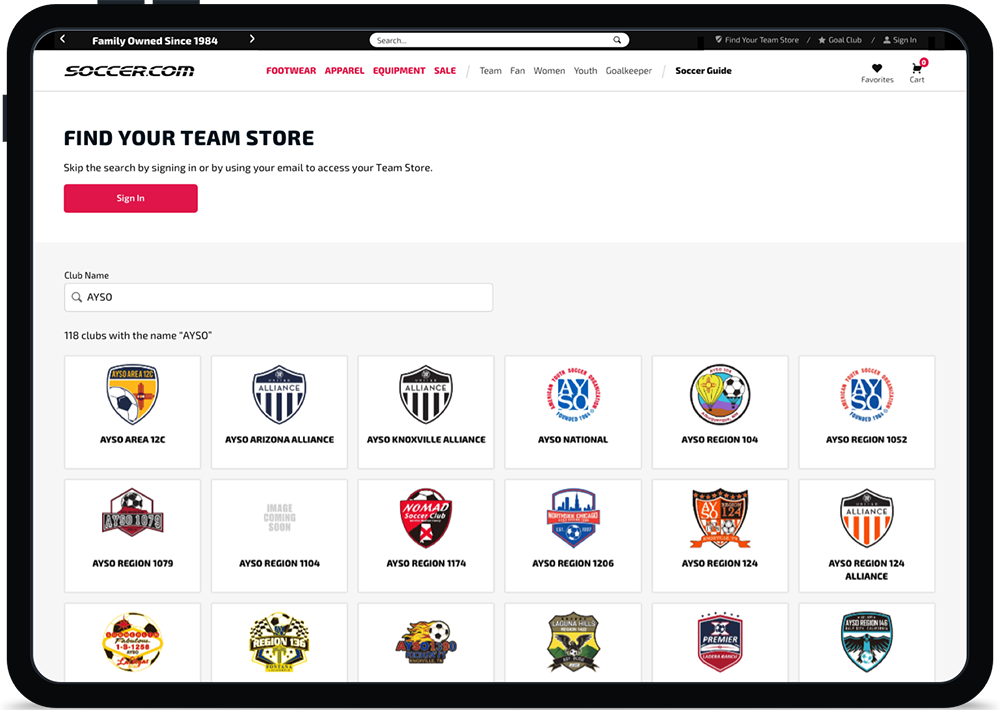Screen dimensions: 1000x710
Task: Click the Northside Chicago crest logo
Action: pos(573,518)
